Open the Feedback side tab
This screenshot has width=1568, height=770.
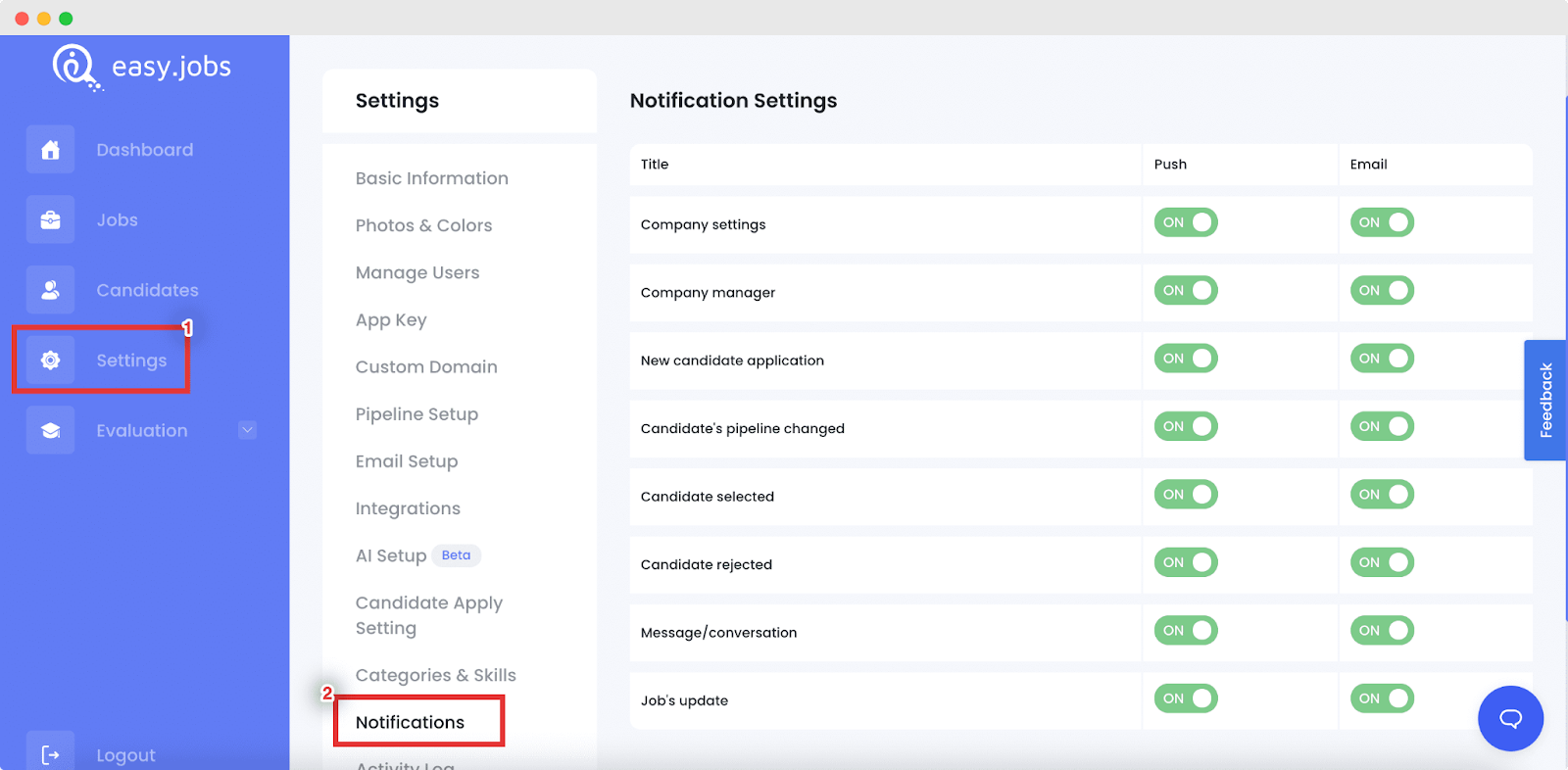pyautogui.click(x=1545, y=400)
